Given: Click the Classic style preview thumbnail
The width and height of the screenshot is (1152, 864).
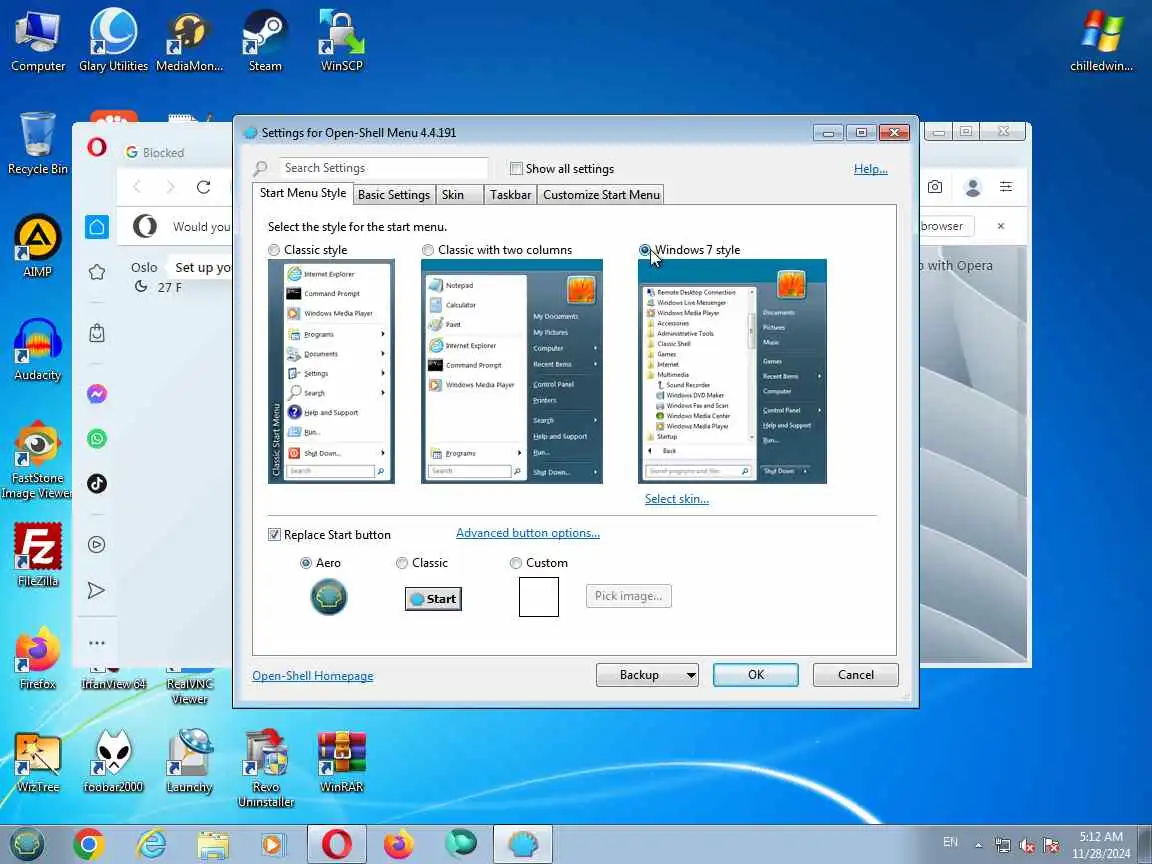Looking at the screenshot, I should (331, 371).
